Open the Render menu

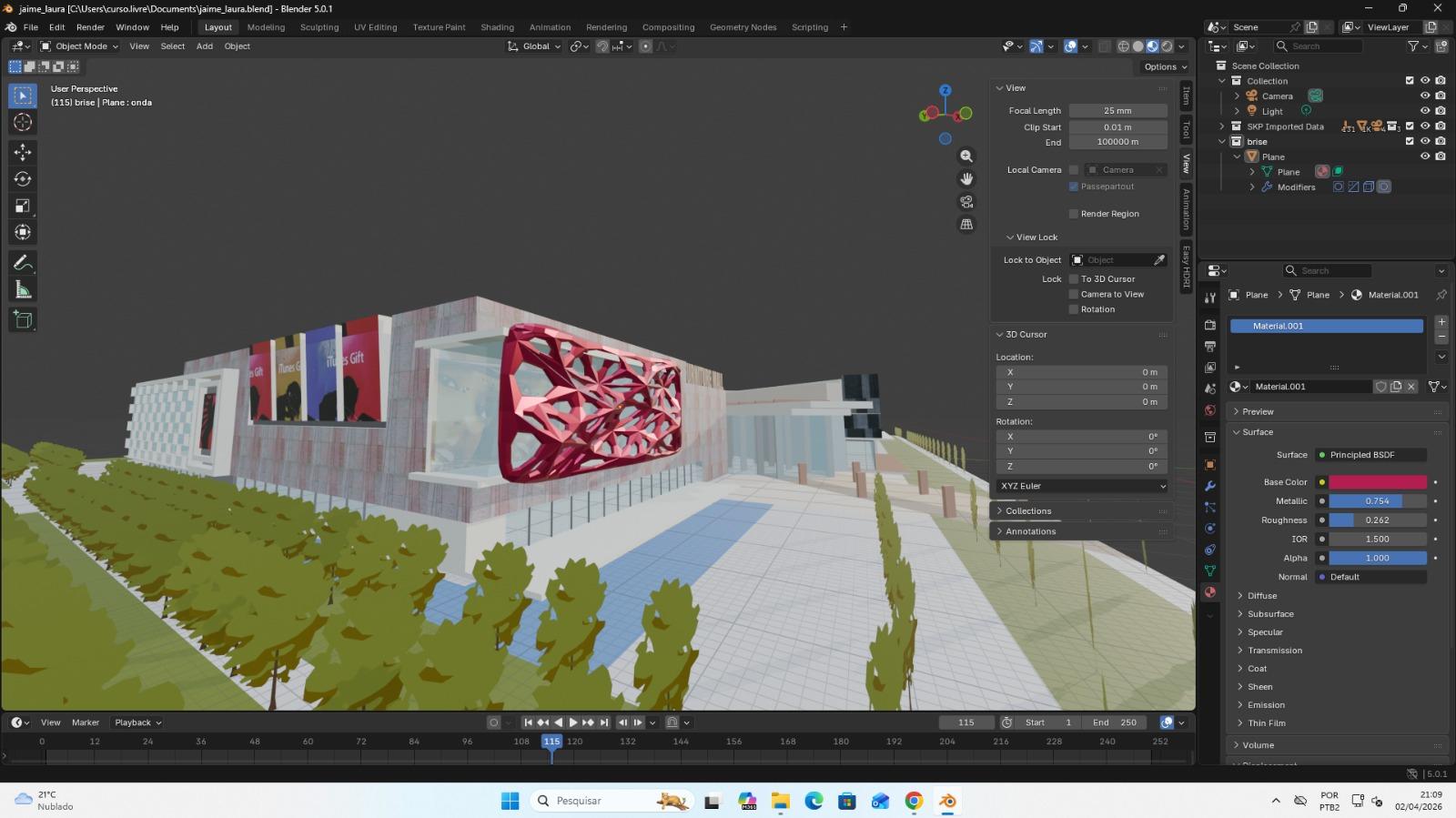[x=90, y=27]
